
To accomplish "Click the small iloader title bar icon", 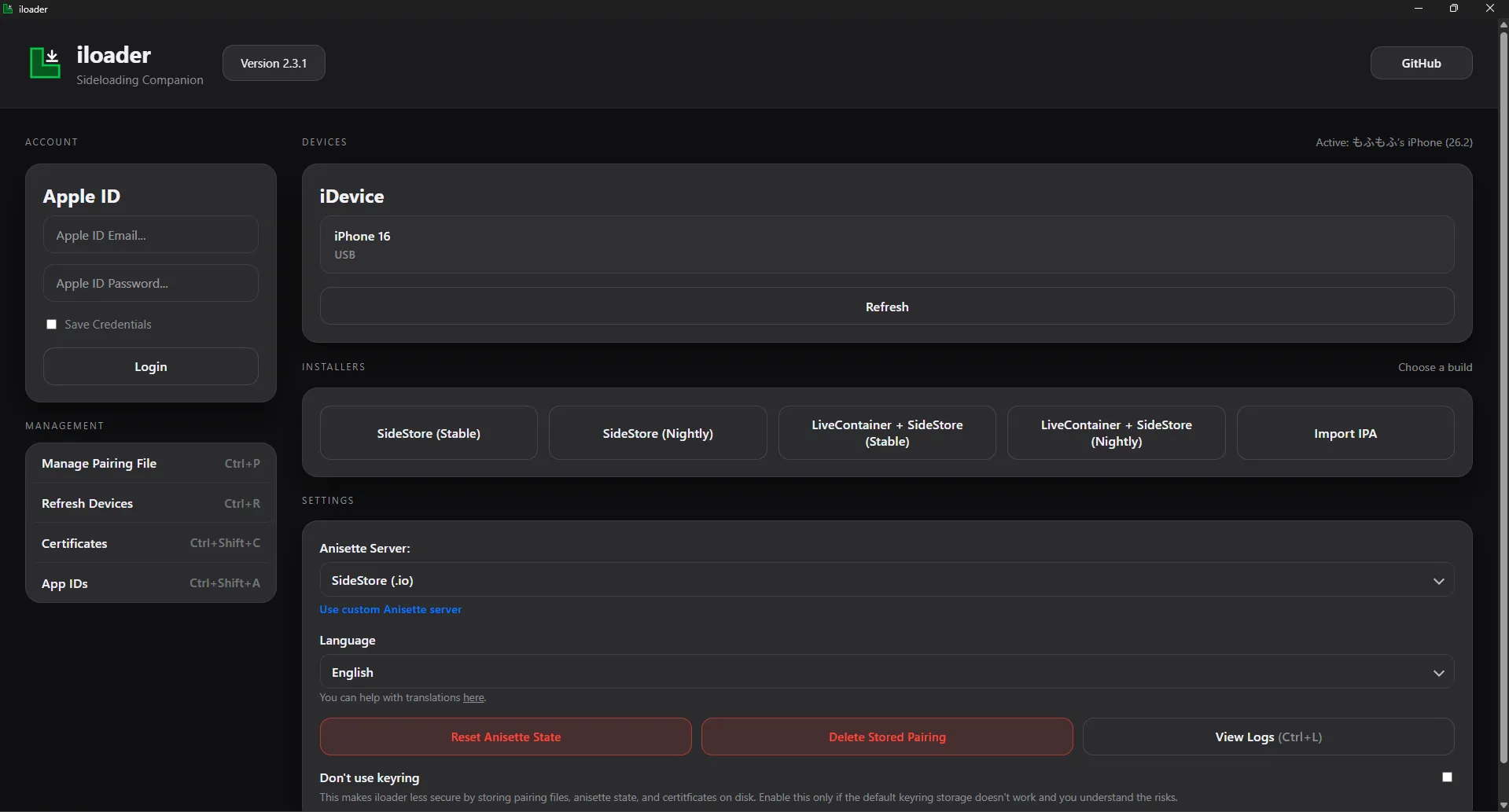I will [x=9, y=9].
